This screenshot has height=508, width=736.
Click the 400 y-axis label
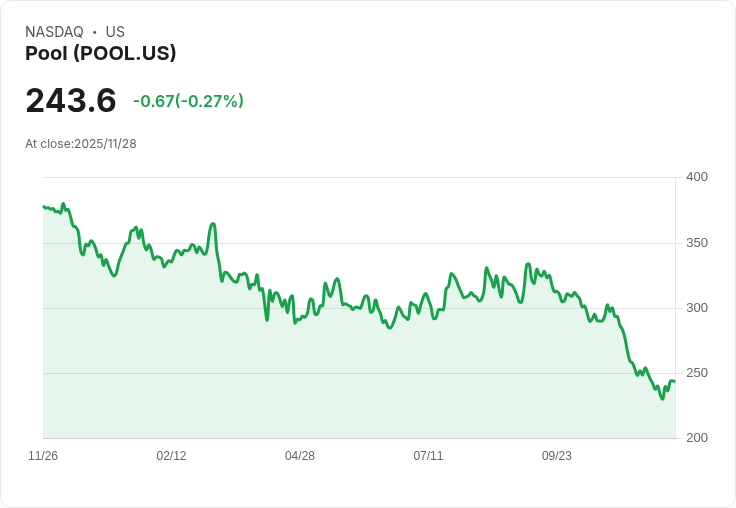tap(697, 177)
